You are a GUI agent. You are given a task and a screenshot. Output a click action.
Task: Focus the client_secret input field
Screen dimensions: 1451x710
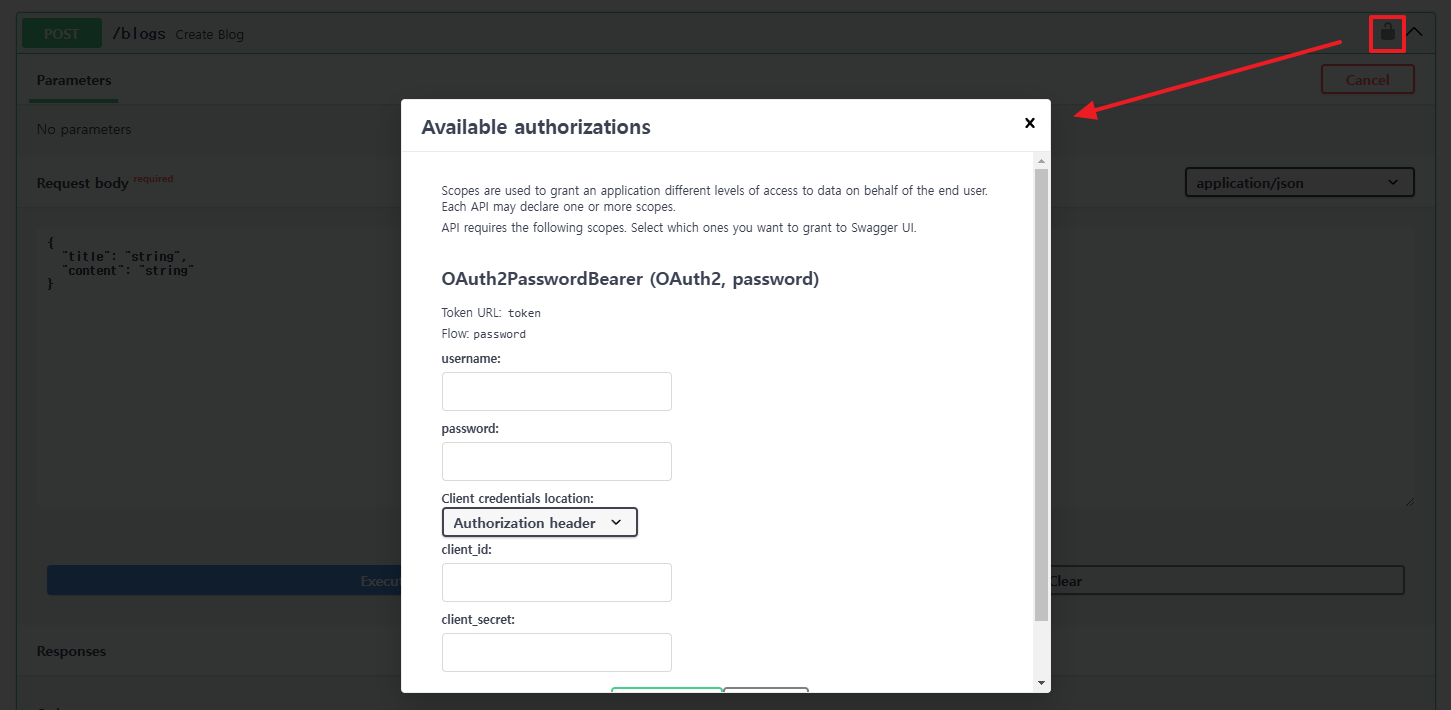(556, 652)
